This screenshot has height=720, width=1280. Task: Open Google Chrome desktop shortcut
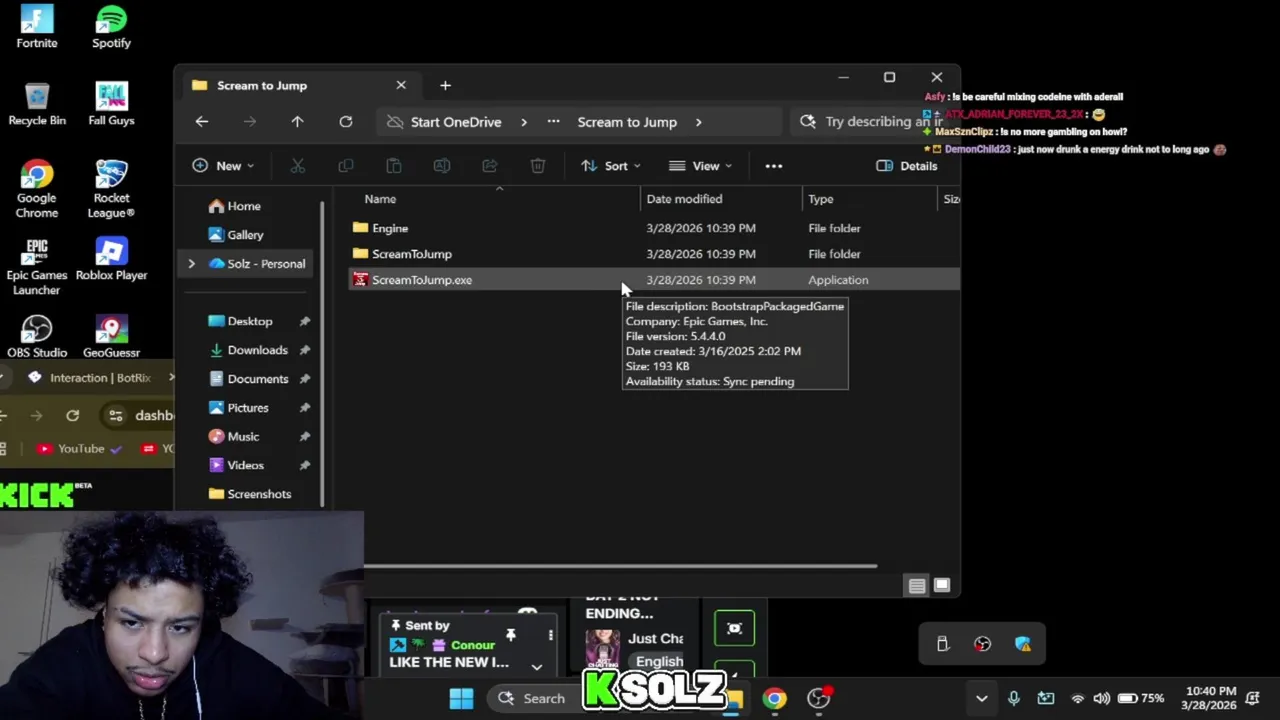37,189
